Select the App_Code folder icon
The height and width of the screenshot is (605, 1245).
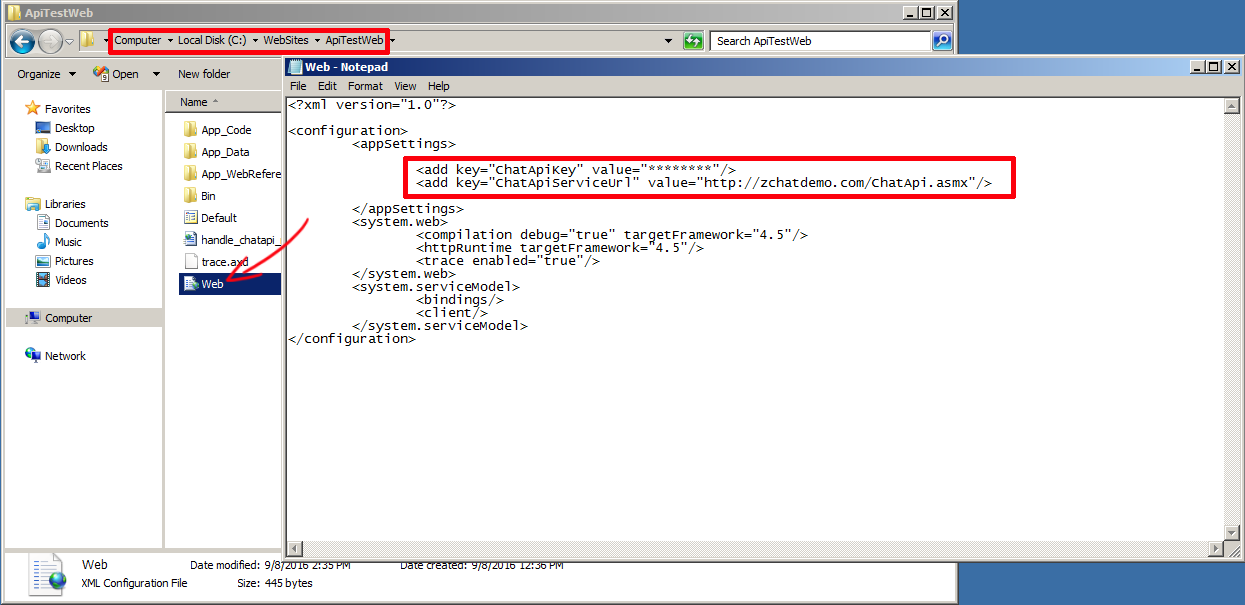pos(191,130)
